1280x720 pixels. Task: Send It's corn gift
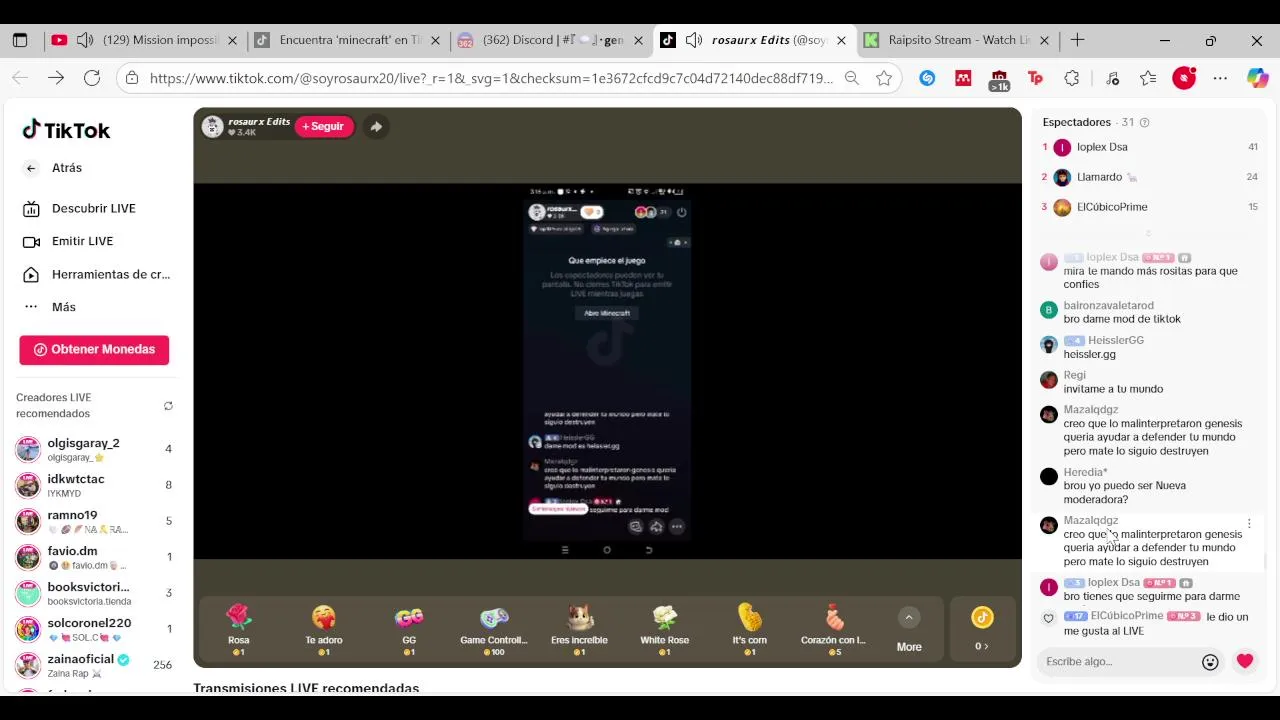[x=750, y=630]
